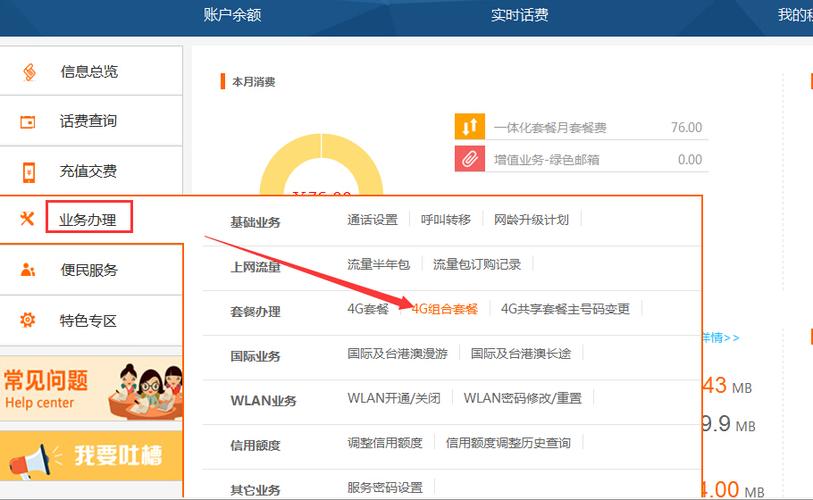
Task: Open 话费查询 in the sidebar
Action: pyautogui.click(x=88, y=121)
